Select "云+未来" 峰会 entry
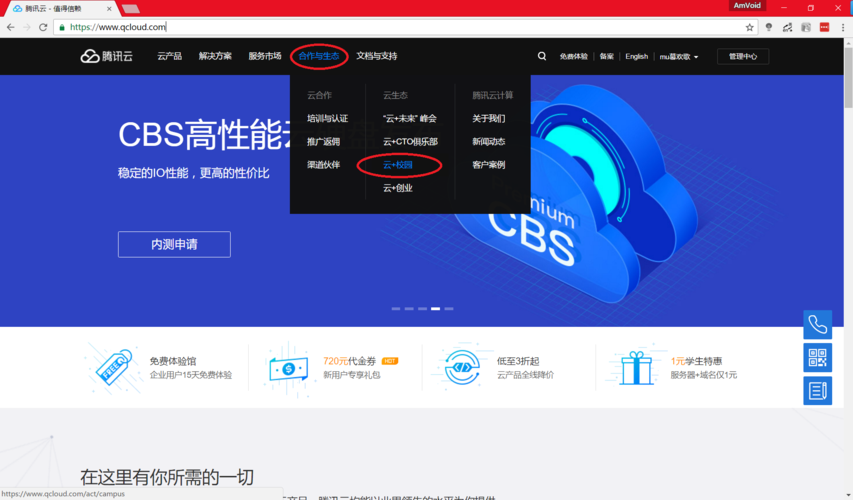The image size is (853, 500). point(410,119)
